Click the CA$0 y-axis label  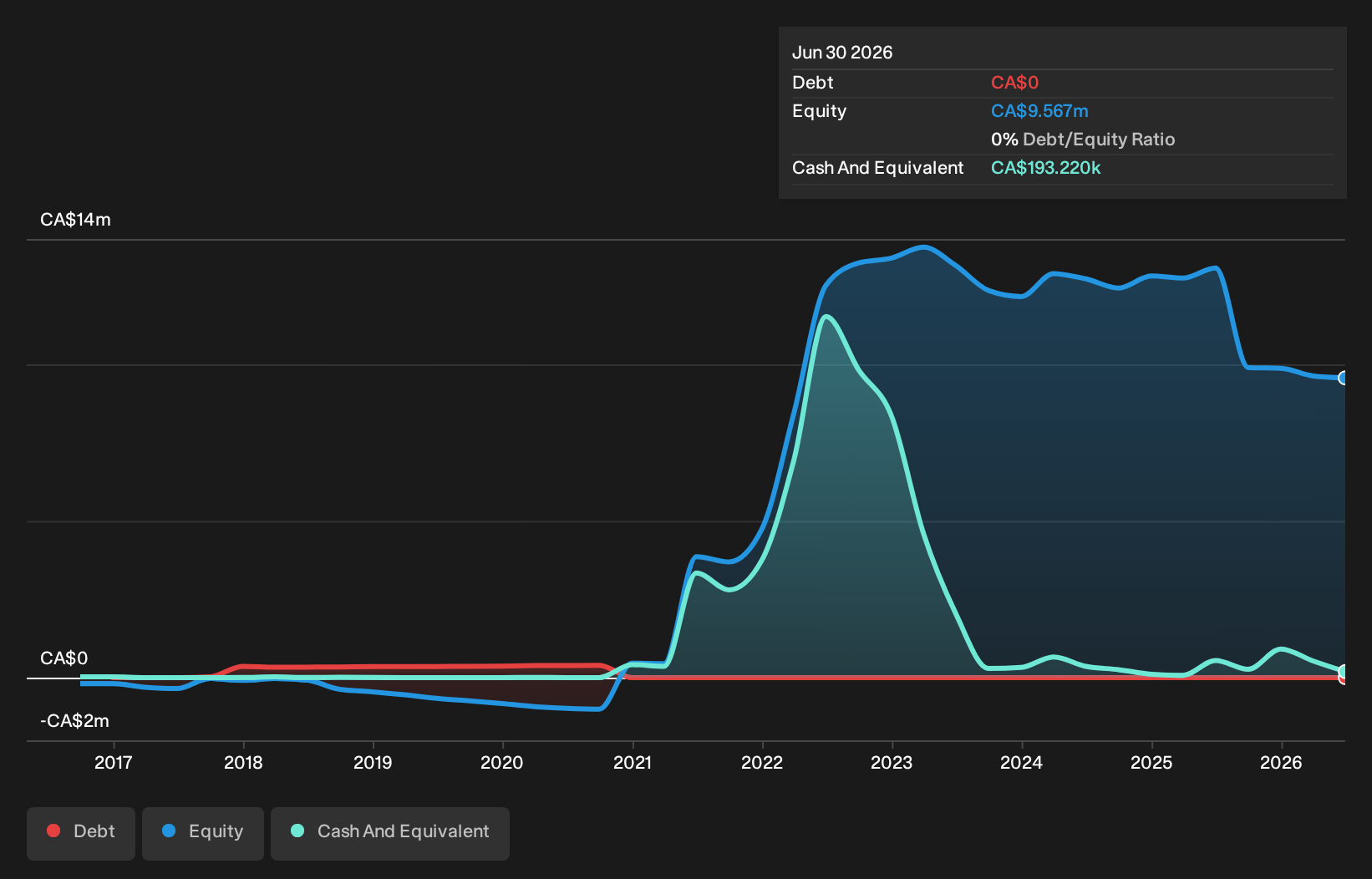(64, 658)
